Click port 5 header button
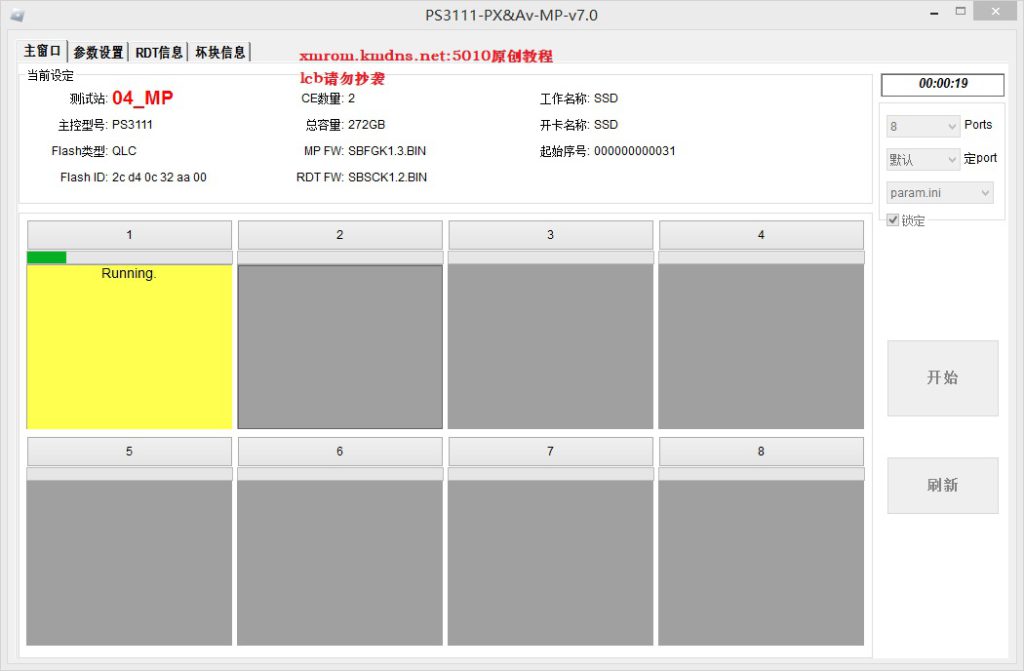The height and width of the screenshot is (671, 1024). (129, 452)
